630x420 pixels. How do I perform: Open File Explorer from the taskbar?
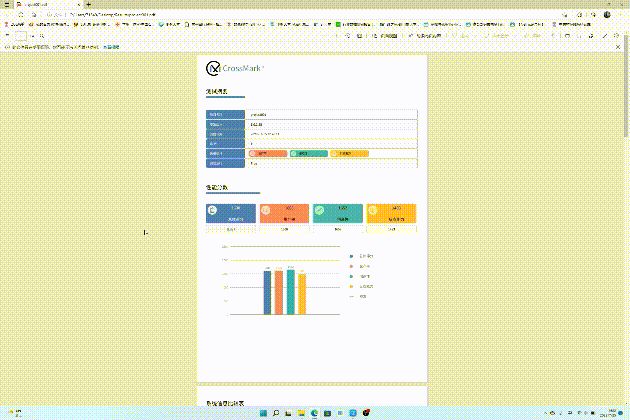(x=301, y=413)
